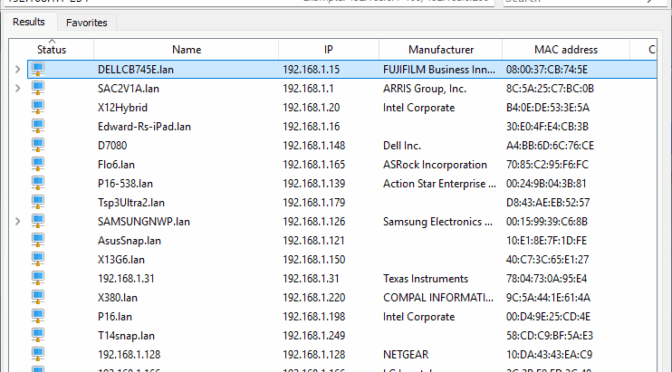The height and width of the screenshot is (372, 672).
Task: Sort by the MAC address column header
Action: click(566, 50)
